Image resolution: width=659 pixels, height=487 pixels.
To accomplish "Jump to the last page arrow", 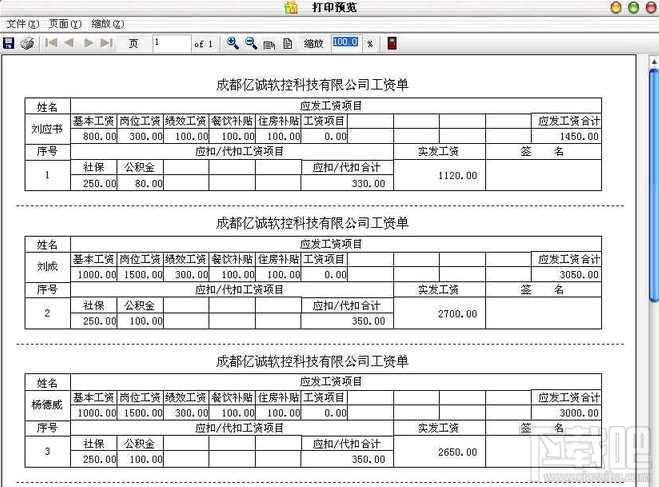I will point(107,44).
